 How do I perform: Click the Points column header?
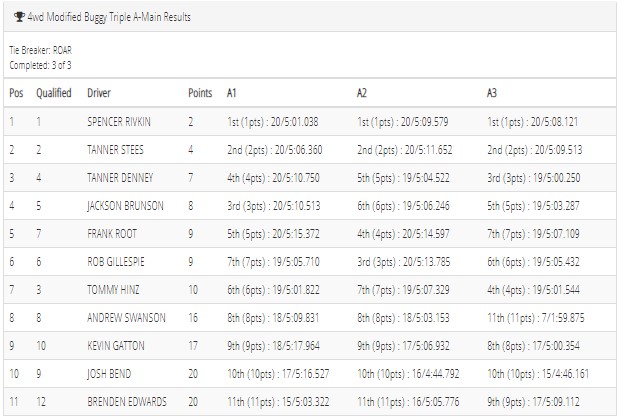[200, 93]
